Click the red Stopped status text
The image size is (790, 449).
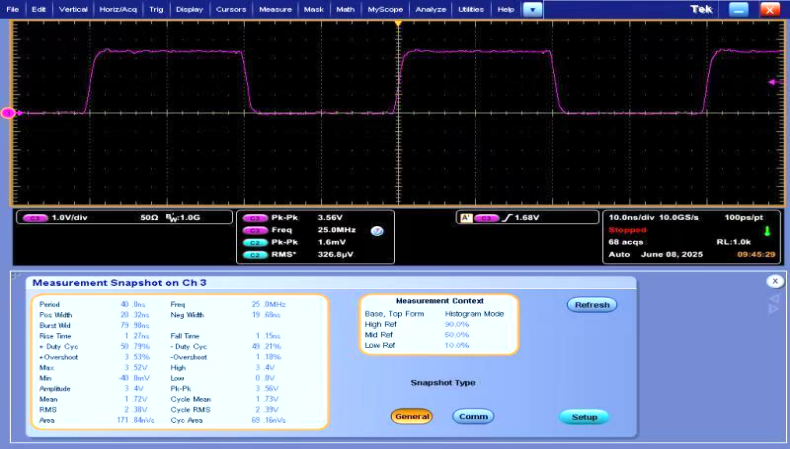pos(627,230)
